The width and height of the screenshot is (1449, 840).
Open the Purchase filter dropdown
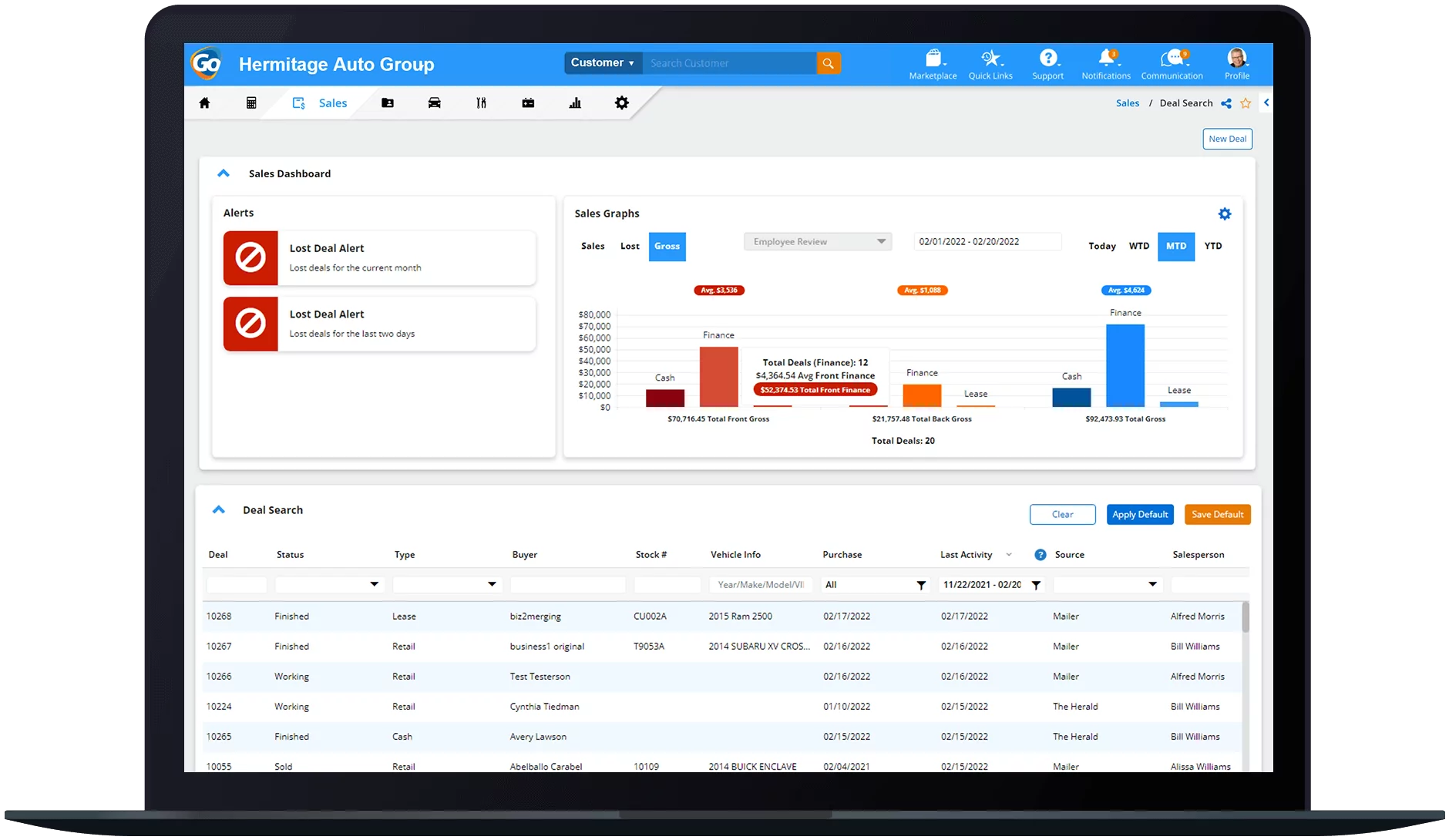tap(874, 584)
